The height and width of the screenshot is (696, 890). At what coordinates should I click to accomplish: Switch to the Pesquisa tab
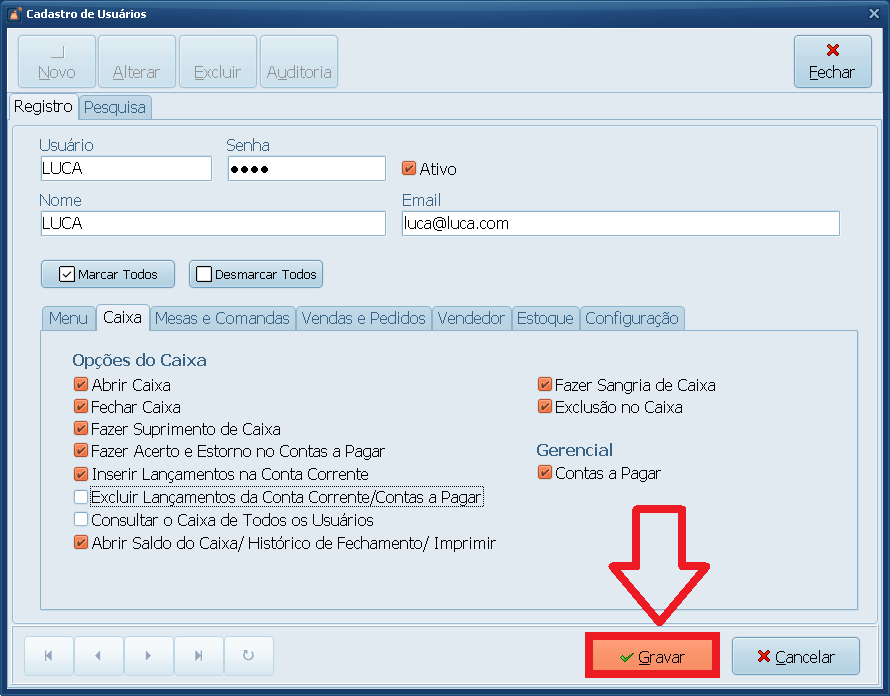[115, 107]
